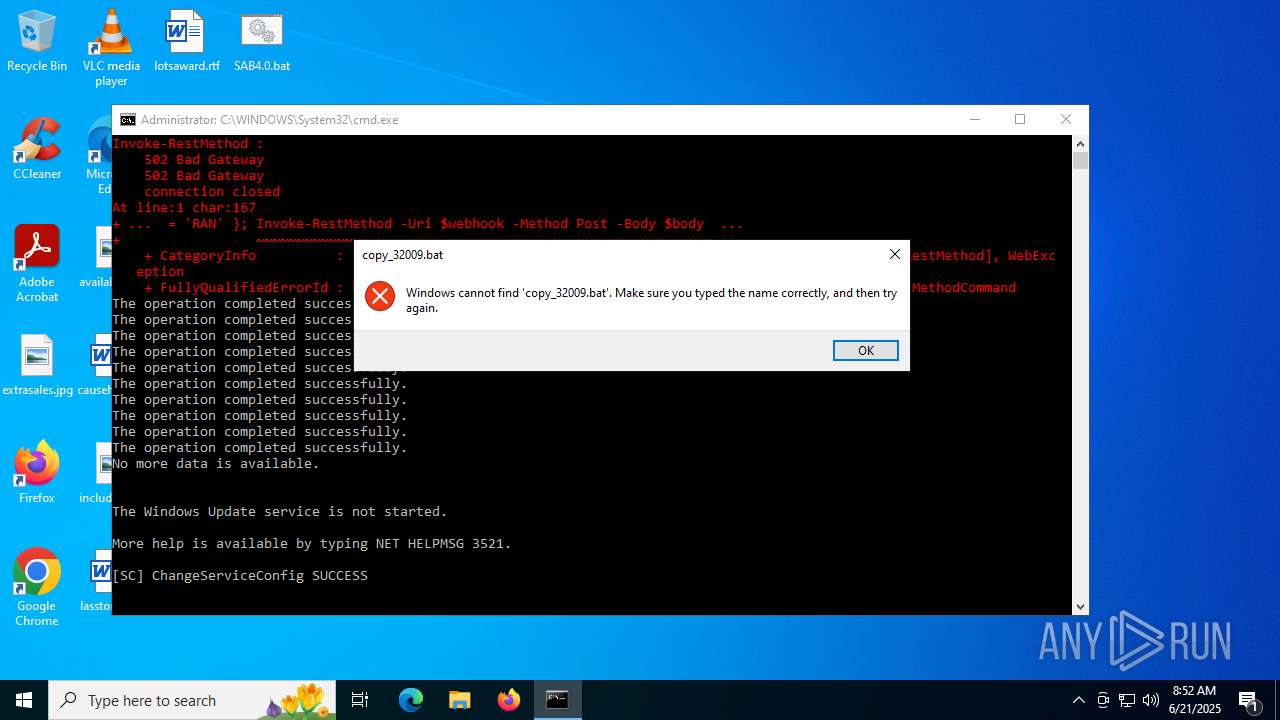Open the Recycle Bin desktop icon
Screen dimensions: 1280x720
click(37, 41)
